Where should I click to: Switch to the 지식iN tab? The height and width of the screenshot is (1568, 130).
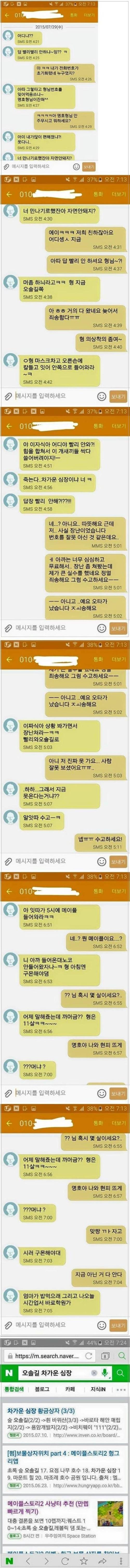tap(98, 1389)
